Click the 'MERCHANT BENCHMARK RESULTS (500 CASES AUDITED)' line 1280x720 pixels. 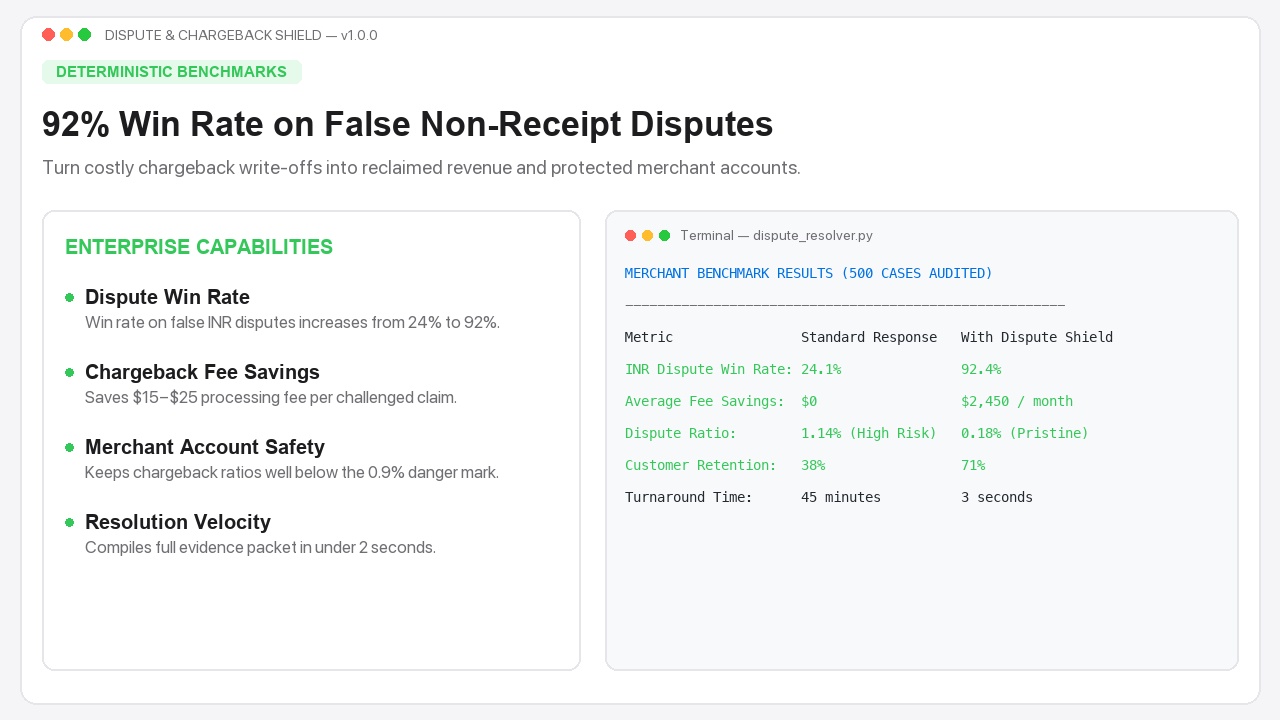(809, 273)
